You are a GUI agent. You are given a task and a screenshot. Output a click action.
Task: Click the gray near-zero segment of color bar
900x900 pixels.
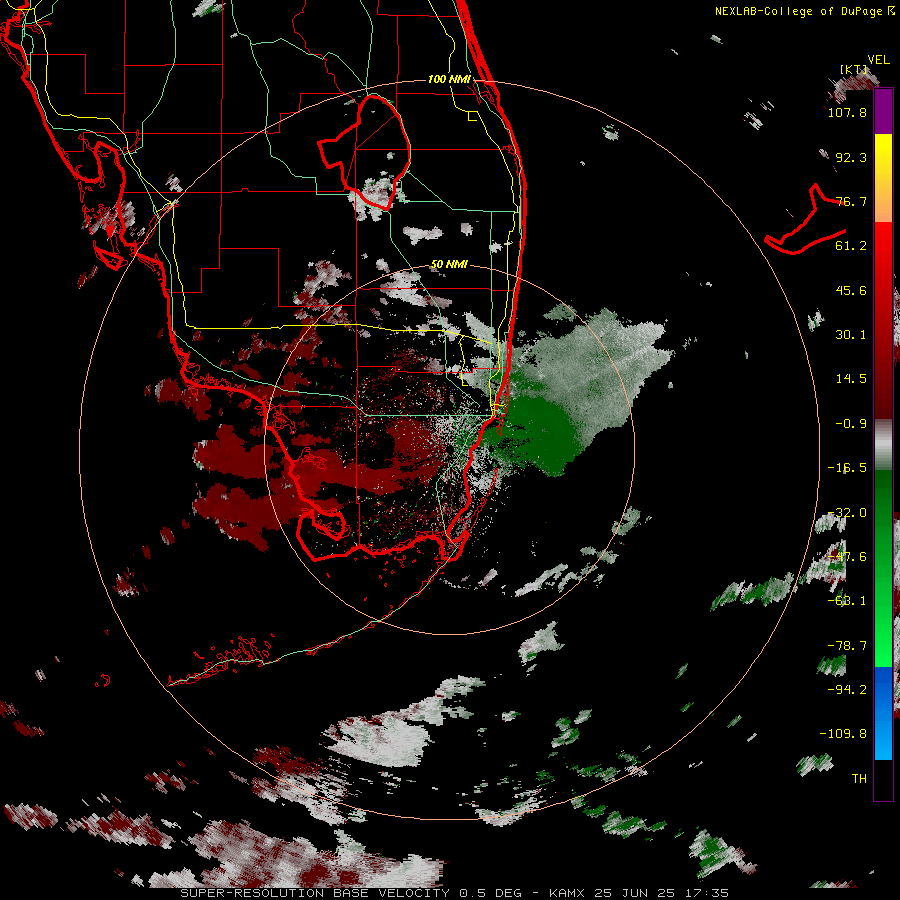click(883, 445)
